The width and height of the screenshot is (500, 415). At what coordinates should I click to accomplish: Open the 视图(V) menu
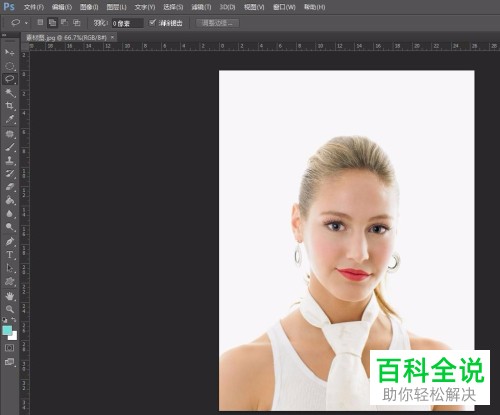pos(254,7)
